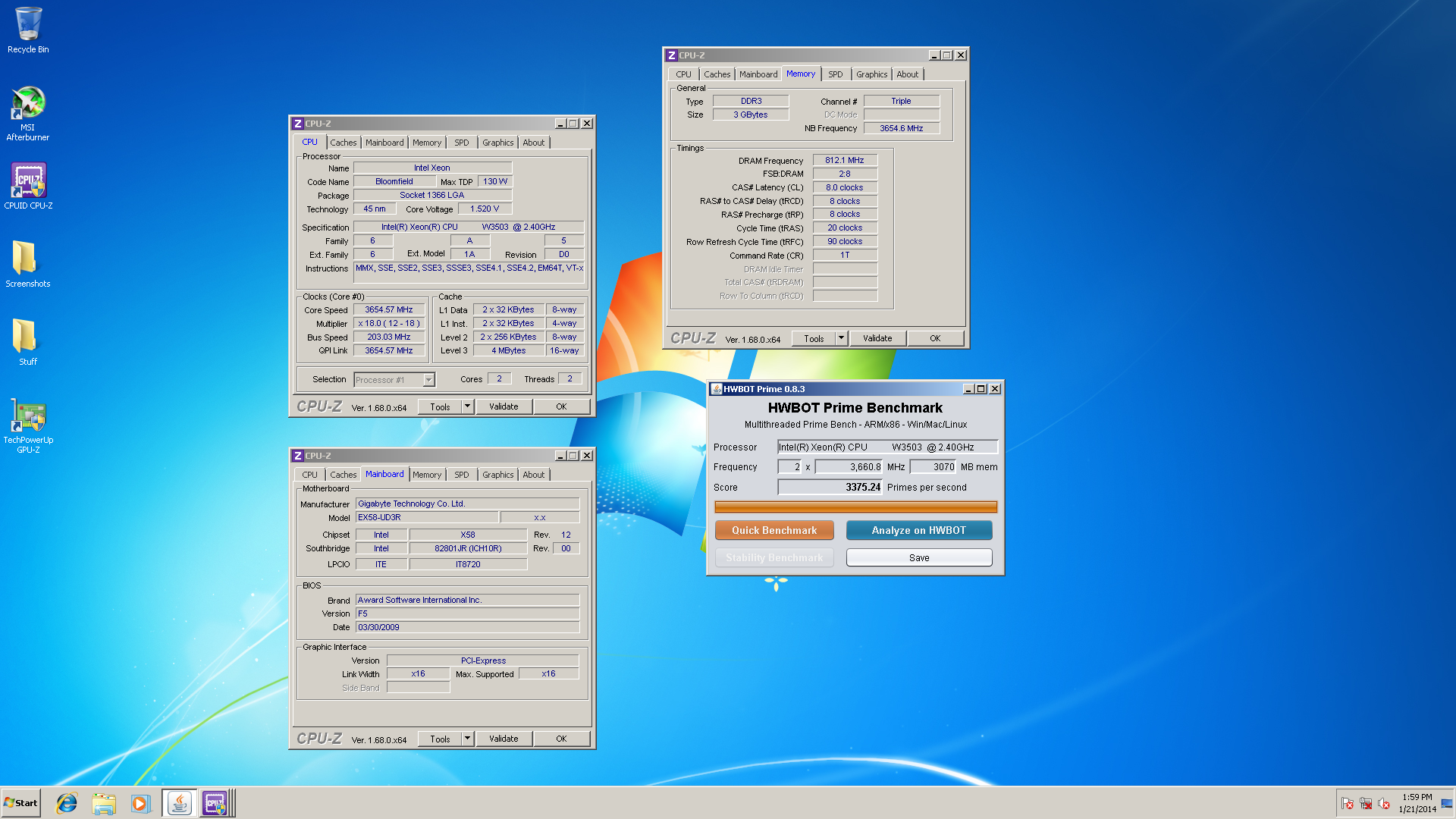Launch MSI Afterburner from the desktop
The width and height of the screenshot is (1456, 819).
(x=28, y=113)
